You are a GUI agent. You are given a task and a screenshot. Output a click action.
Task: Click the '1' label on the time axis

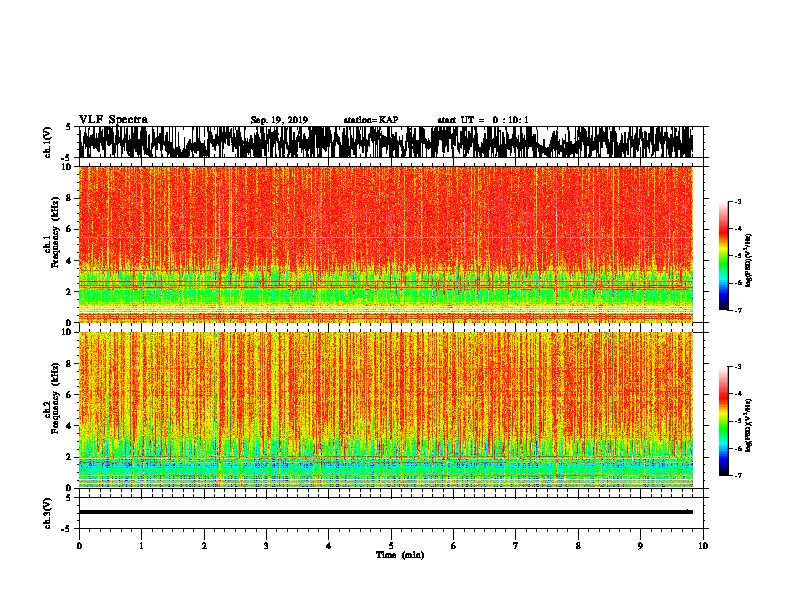point(141,546)
